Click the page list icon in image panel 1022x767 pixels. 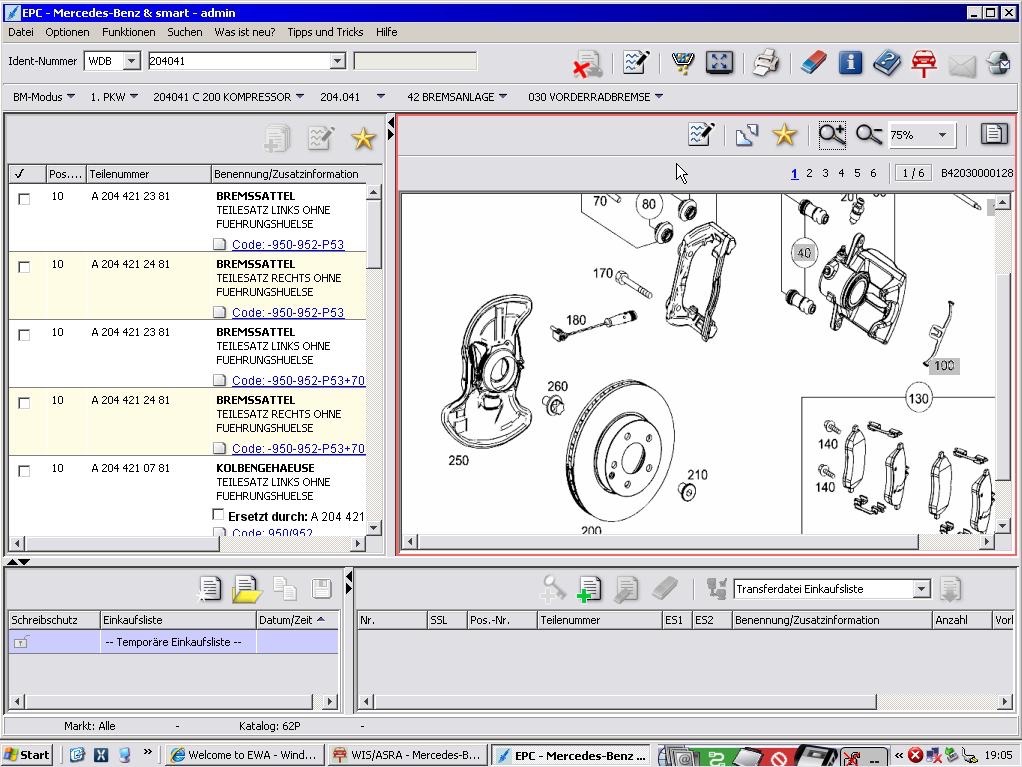click(993, 134)
